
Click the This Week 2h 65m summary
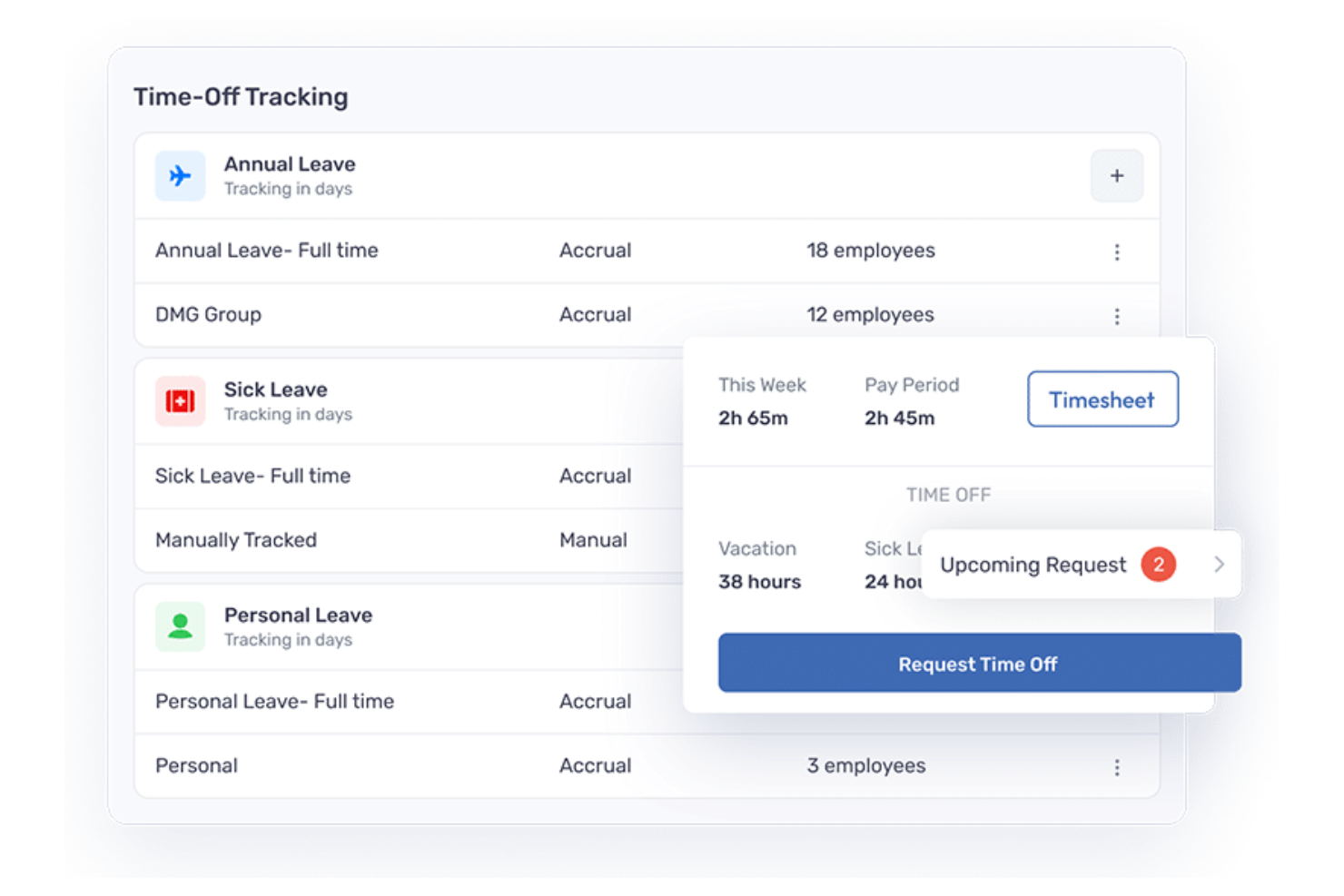[762, 401]
